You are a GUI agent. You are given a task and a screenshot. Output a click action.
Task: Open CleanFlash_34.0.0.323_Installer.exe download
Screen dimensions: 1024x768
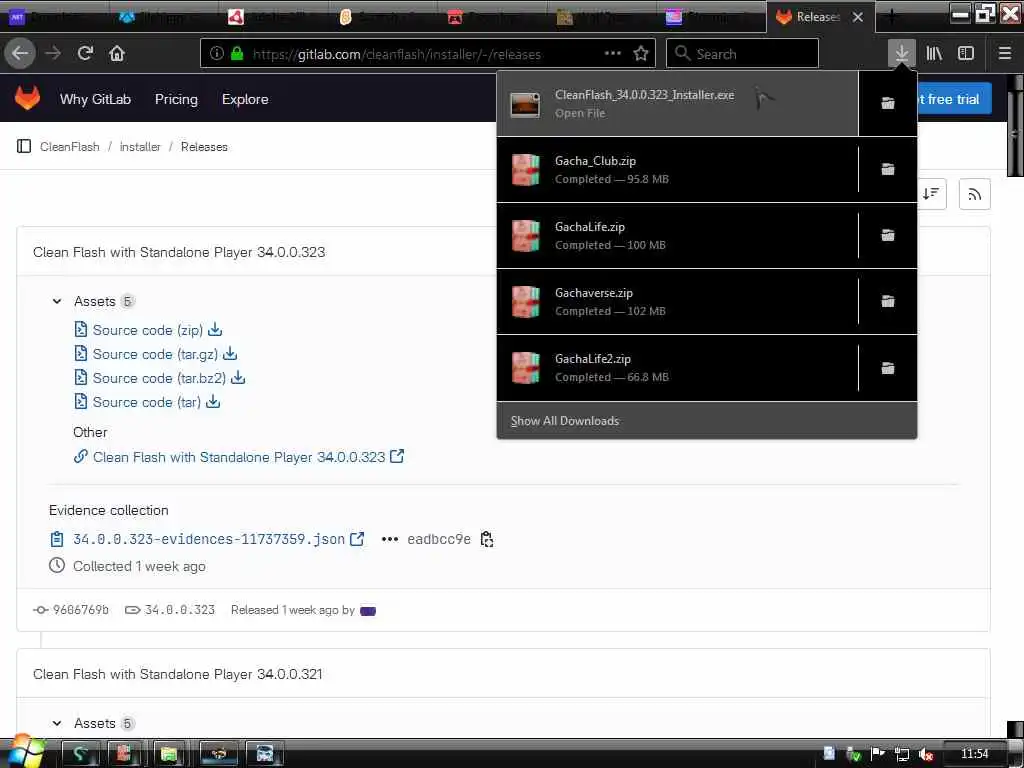point(678,103)
